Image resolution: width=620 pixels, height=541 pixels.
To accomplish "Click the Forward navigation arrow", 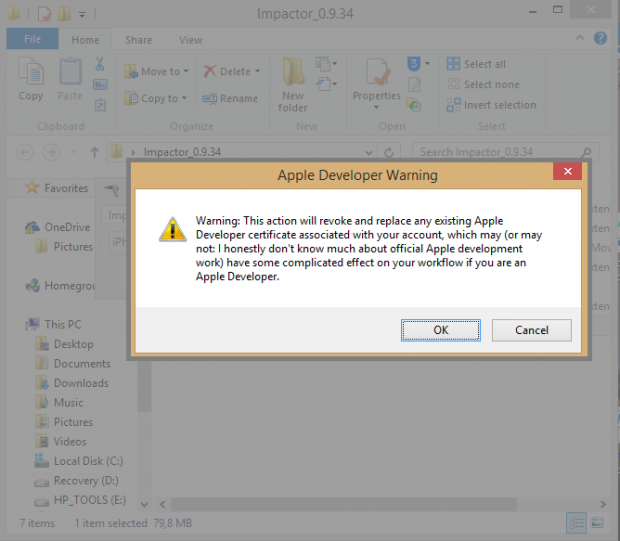I will pyautogui.click(x=51, y=152).
